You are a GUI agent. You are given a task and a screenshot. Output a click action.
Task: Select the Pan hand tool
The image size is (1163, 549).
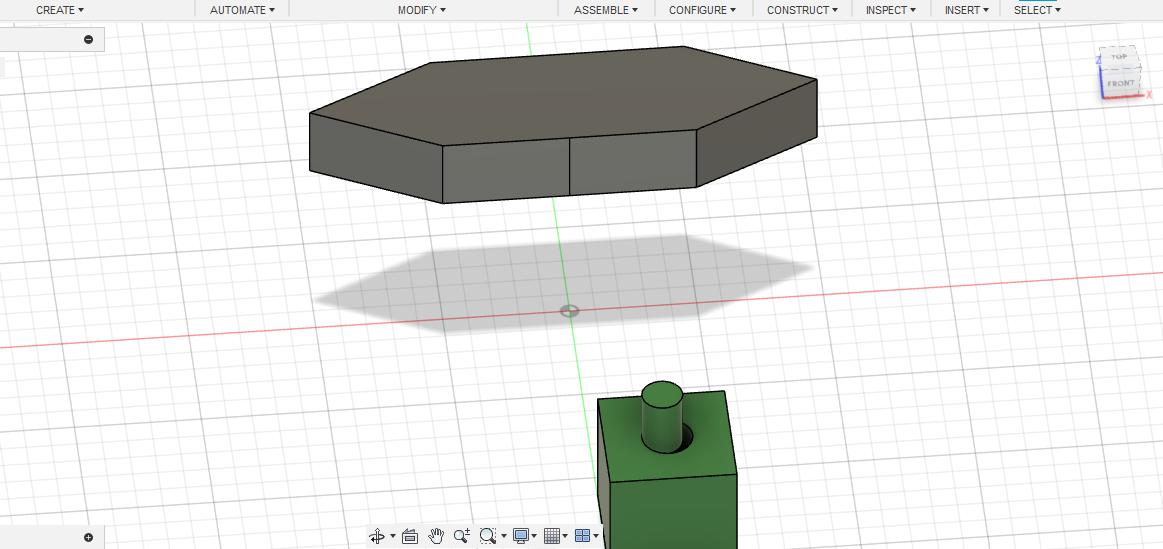pos(437,535)
